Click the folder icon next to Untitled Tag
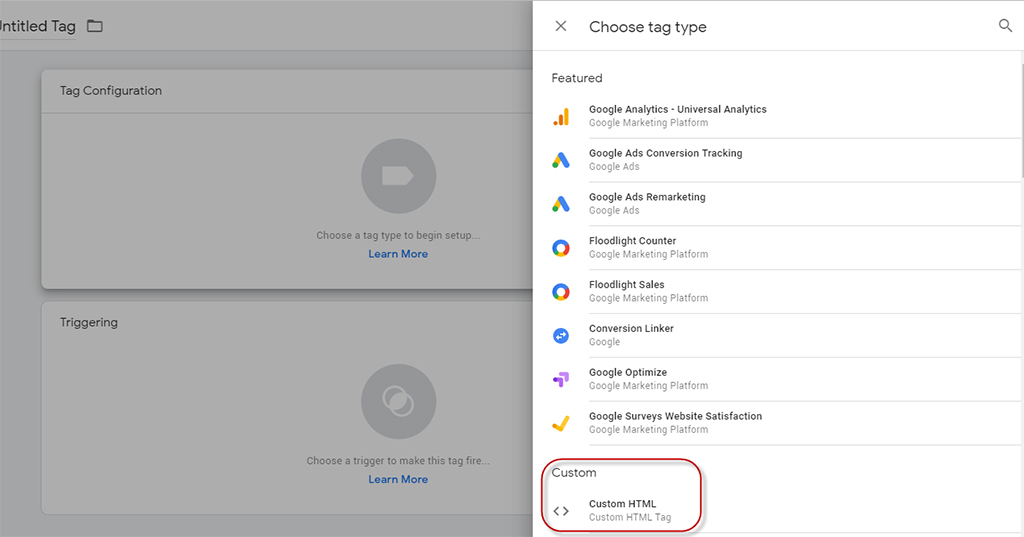 pos(95,26)
